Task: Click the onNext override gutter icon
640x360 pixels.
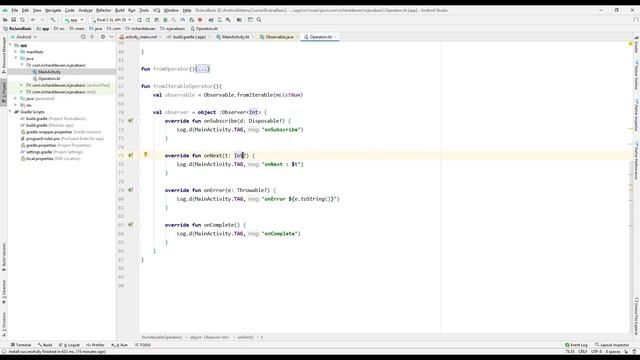Action: pyautogui.click(x=131, y=156)
